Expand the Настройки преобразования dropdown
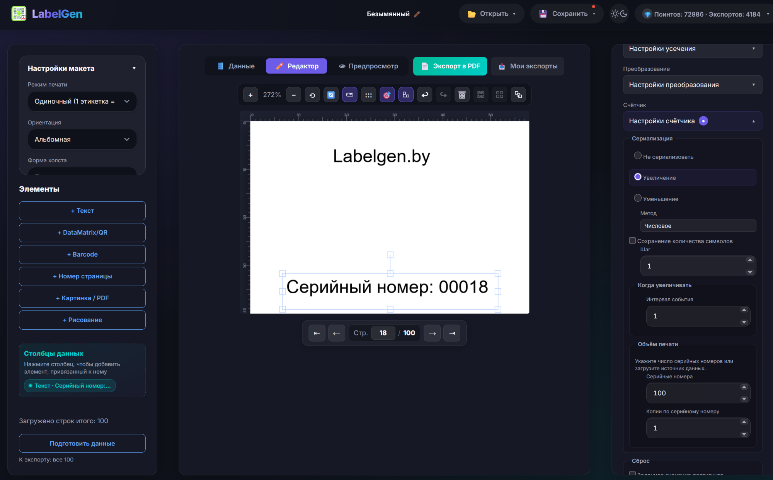The height and width of the screenshot is (480, 773). pyautogui.click(x=692, y=85)
